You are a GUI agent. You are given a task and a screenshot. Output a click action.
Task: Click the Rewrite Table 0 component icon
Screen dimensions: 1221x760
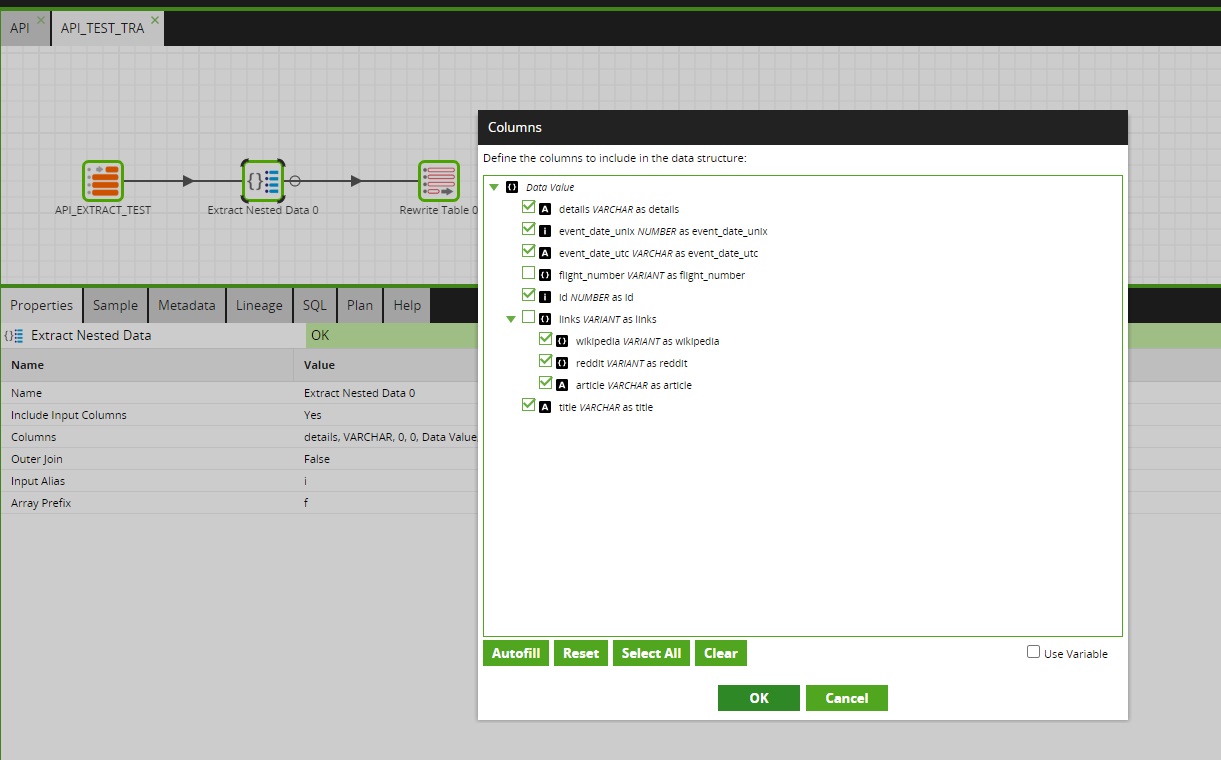[x=438, y=181]
